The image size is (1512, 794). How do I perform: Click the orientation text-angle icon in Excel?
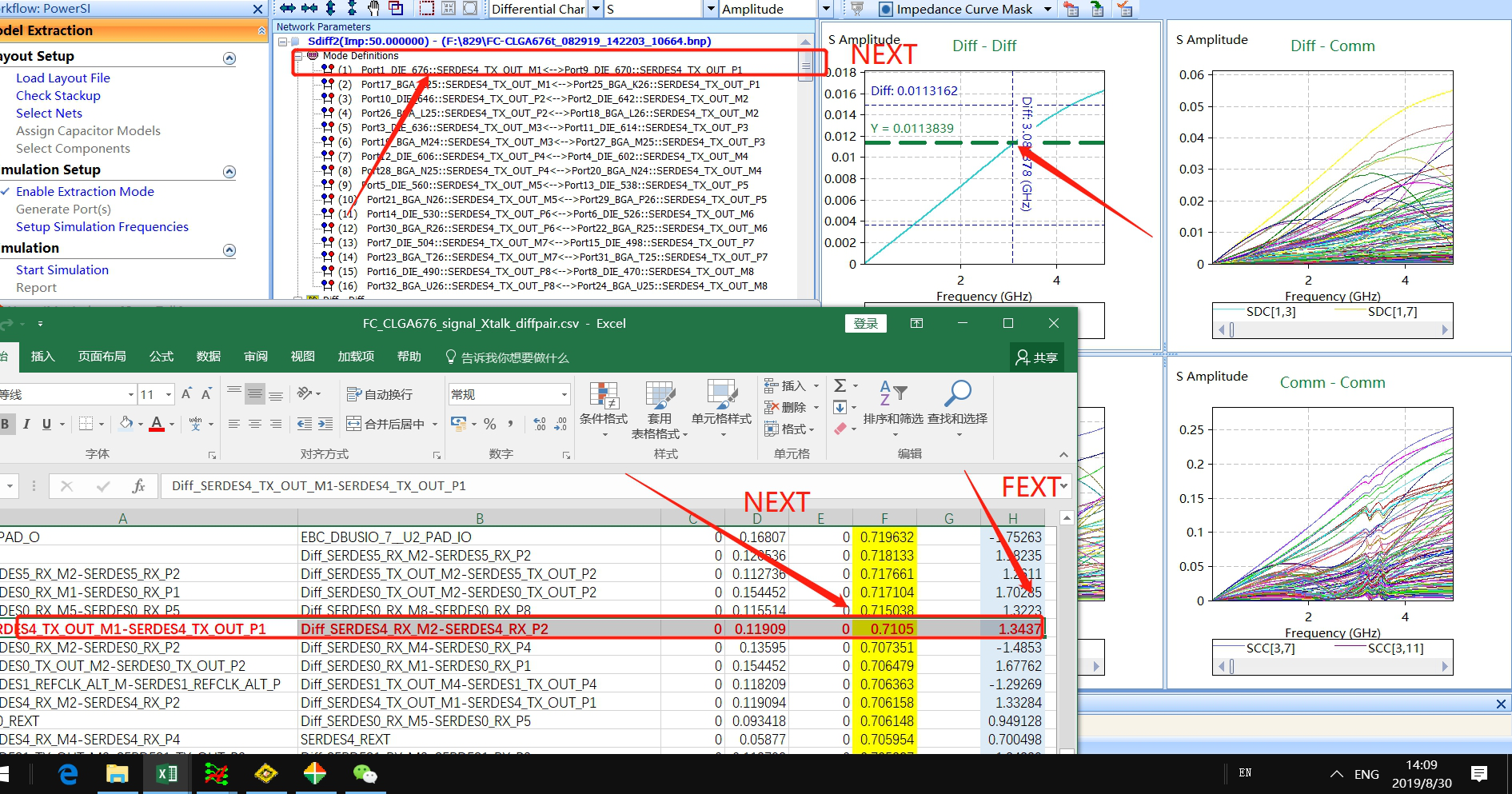[x=305, y=393]
